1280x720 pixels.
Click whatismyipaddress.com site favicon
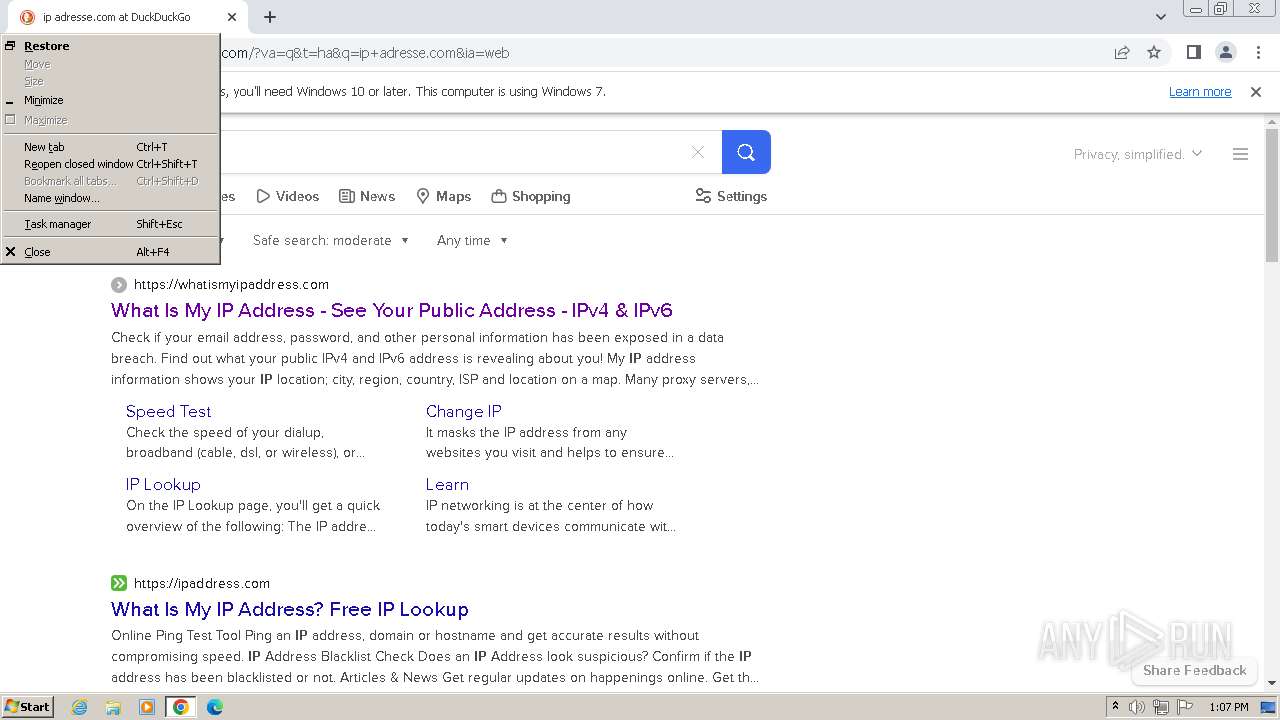click(119, 284)
